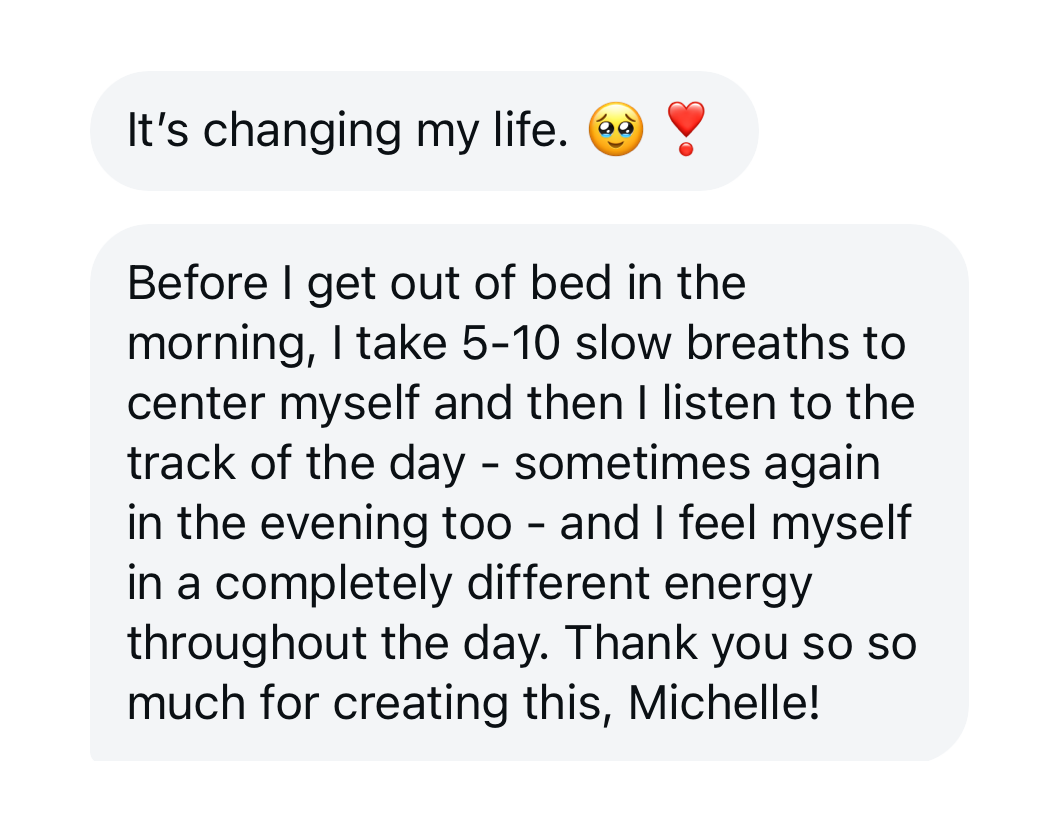The height and width of the screenshot is (826, 1053).
Task: Click the word "track" in the message
Action: point(181,463)
